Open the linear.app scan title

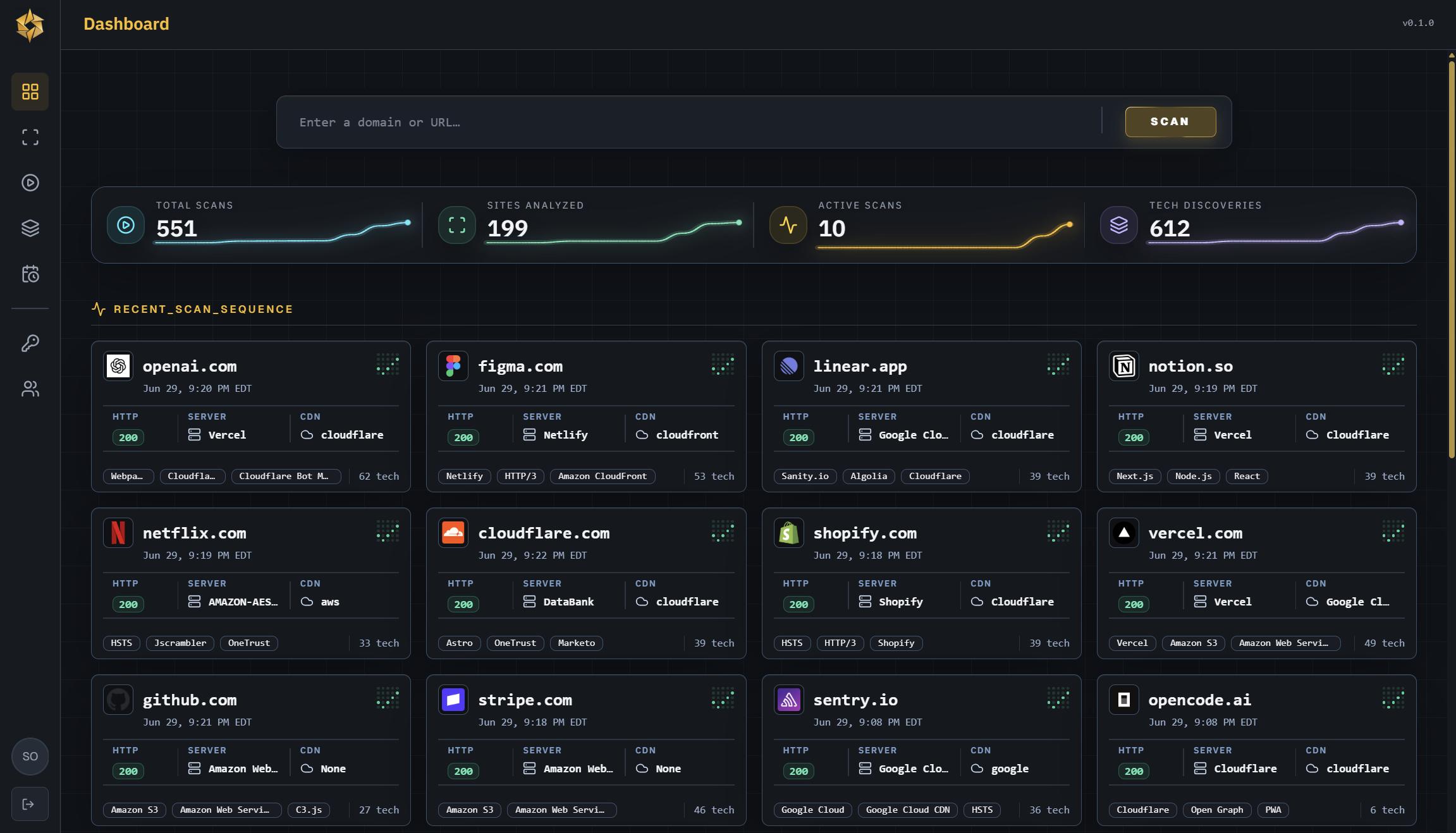(860, 366)
